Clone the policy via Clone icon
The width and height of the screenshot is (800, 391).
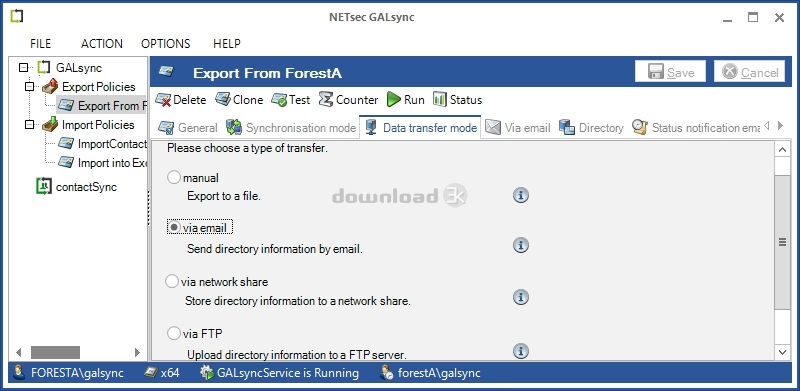(222, 99)
